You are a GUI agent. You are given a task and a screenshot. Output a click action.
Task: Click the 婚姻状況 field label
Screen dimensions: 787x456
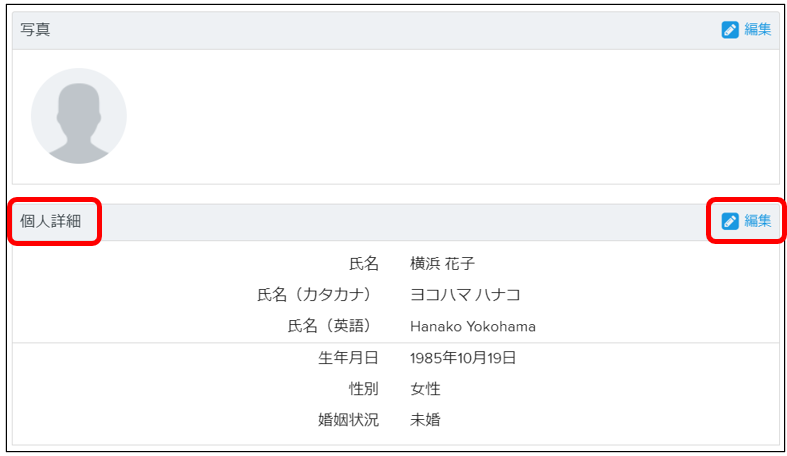point(348,419)
